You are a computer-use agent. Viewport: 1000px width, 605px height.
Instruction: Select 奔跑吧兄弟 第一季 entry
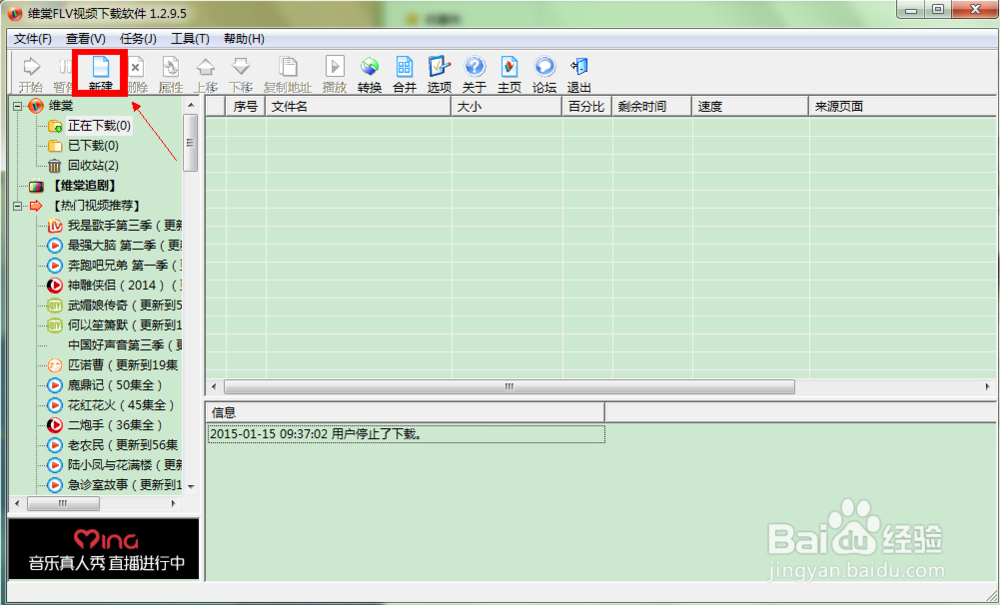point(124,265)
